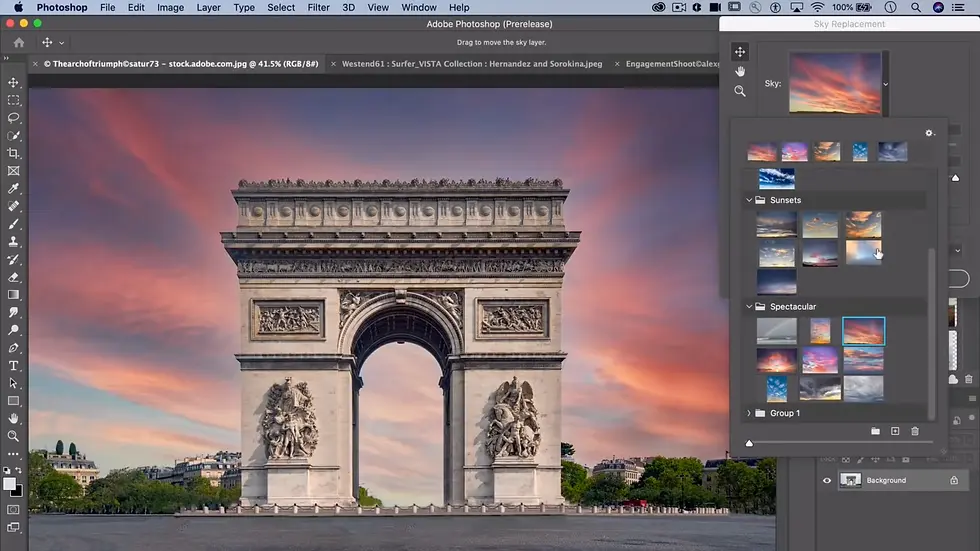Toggle Quick Mask mode in toolbar
This screenshot has height=551, width=980.
[13, 510]
